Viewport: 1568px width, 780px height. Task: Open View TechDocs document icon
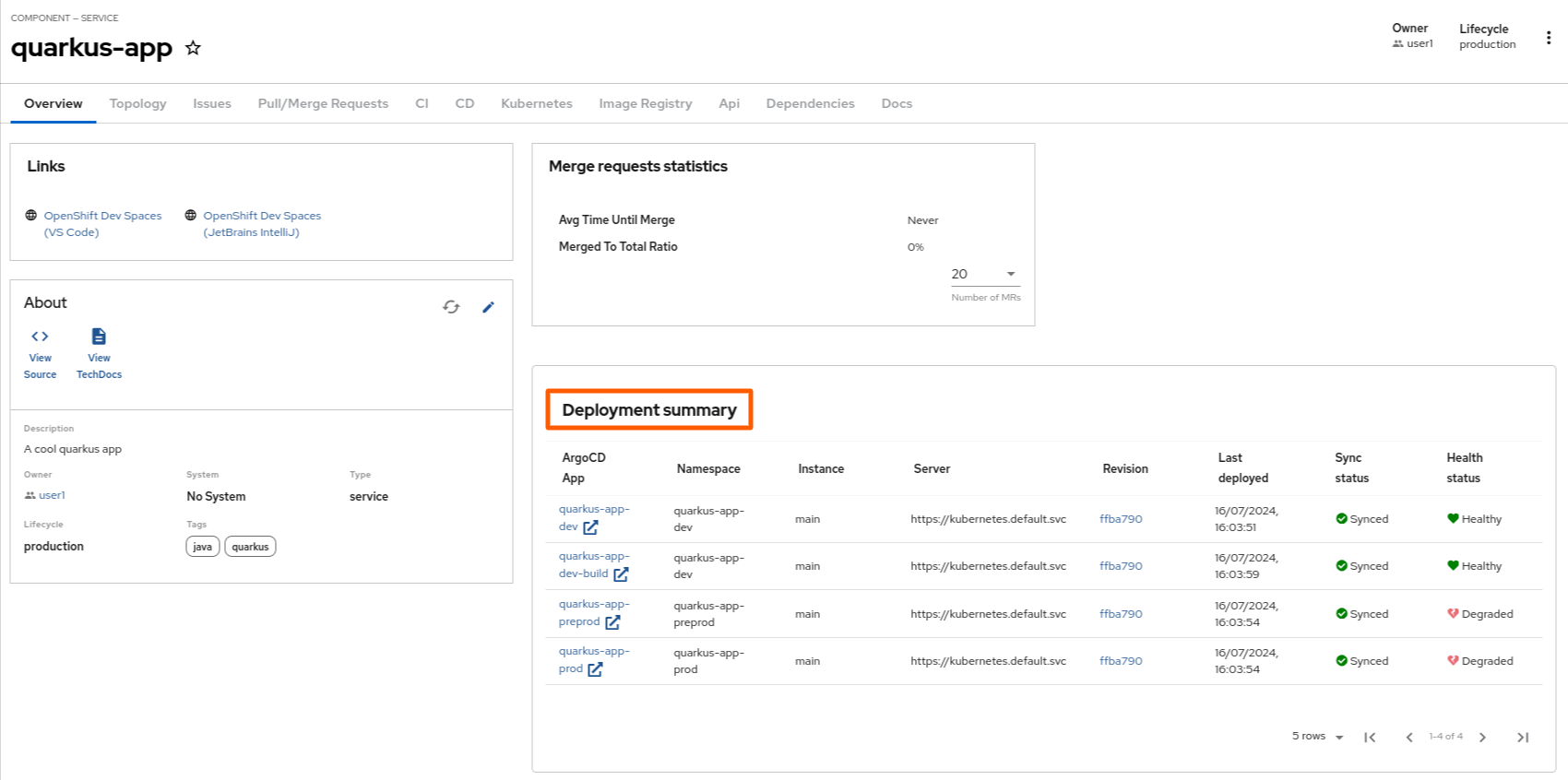click(x=99, y=337)
